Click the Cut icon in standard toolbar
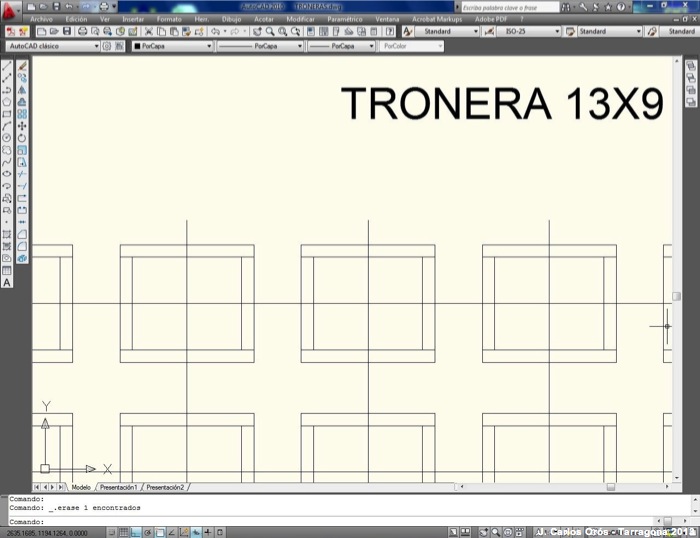The height and width of the screenshot is (538, 700). (148, 32)
